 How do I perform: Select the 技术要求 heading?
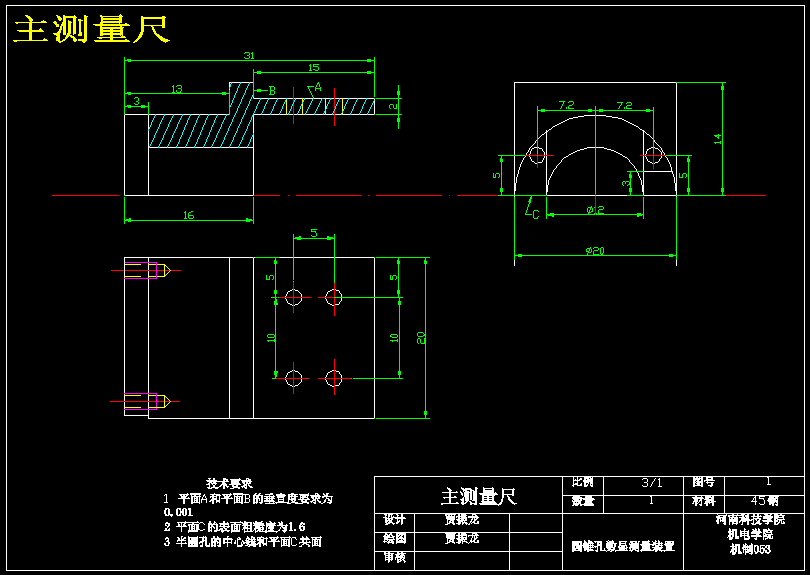[229, 484]
